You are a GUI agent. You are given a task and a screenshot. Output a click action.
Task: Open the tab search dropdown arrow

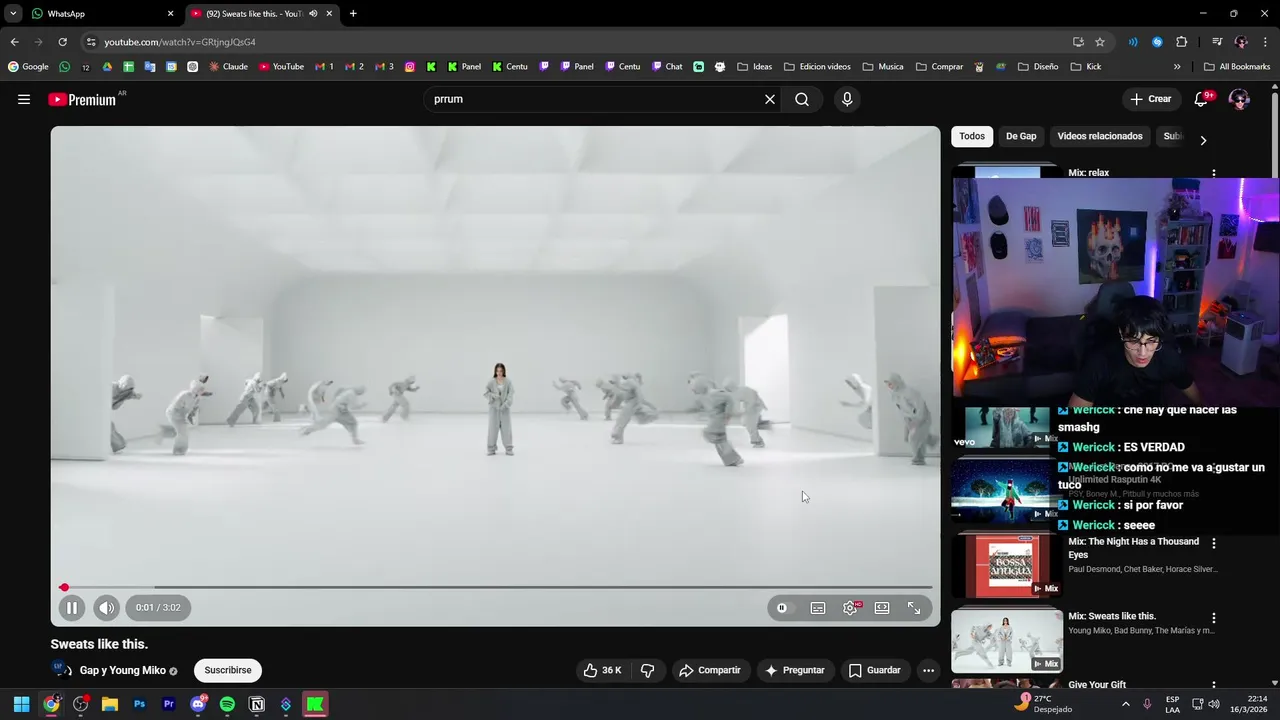click(13, 14)
